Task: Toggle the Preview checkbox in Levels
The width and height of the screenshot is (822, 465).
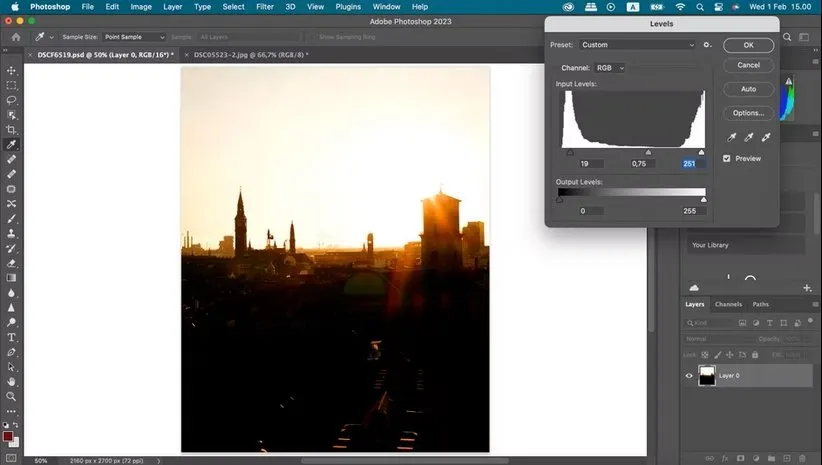Action: pyautogui.click(x=727, y=158)
